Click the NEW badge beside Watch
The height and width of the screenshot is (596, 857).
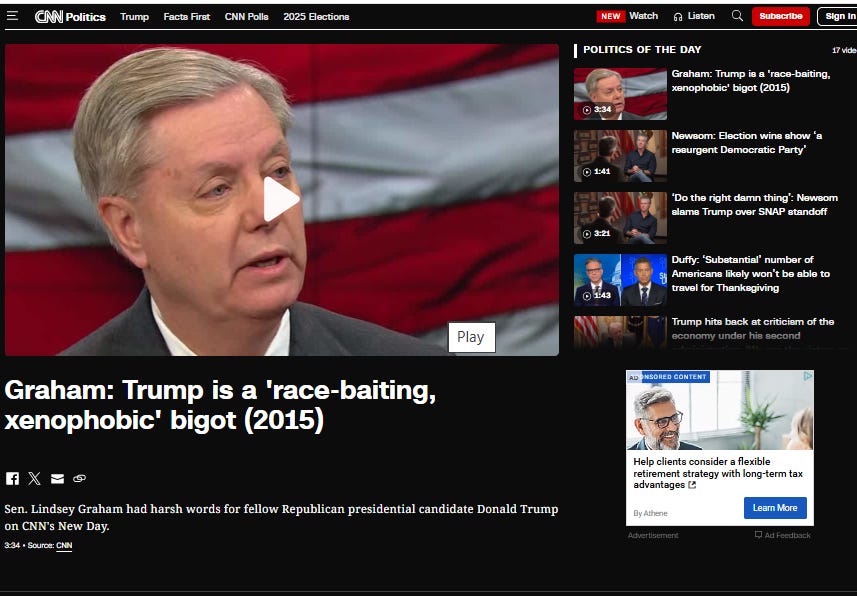click(x=611, y=16)
